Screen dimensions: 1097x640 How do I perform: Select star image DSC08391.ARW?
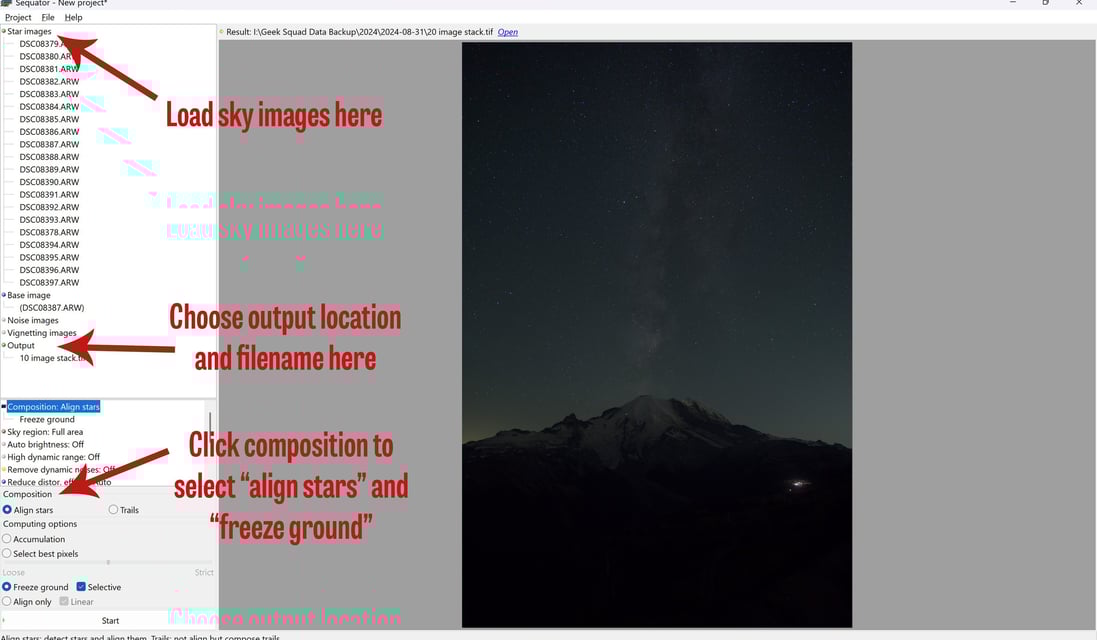[49, 195]
